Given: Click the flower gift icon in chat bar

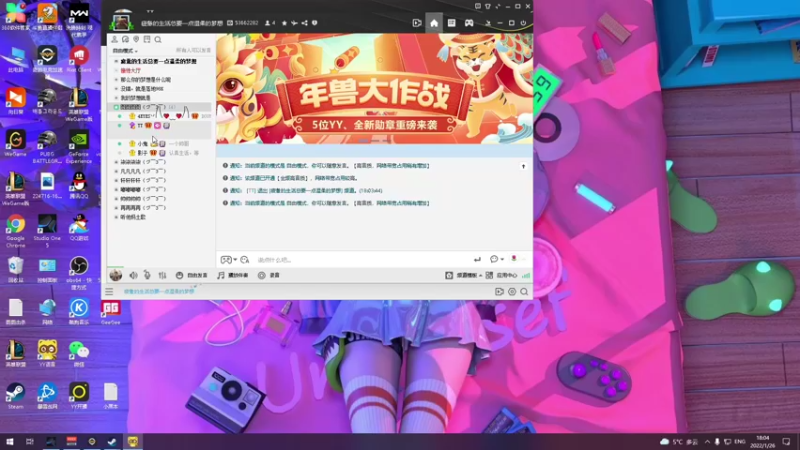Looking at the screenshot, I should [x=514, y=259].
